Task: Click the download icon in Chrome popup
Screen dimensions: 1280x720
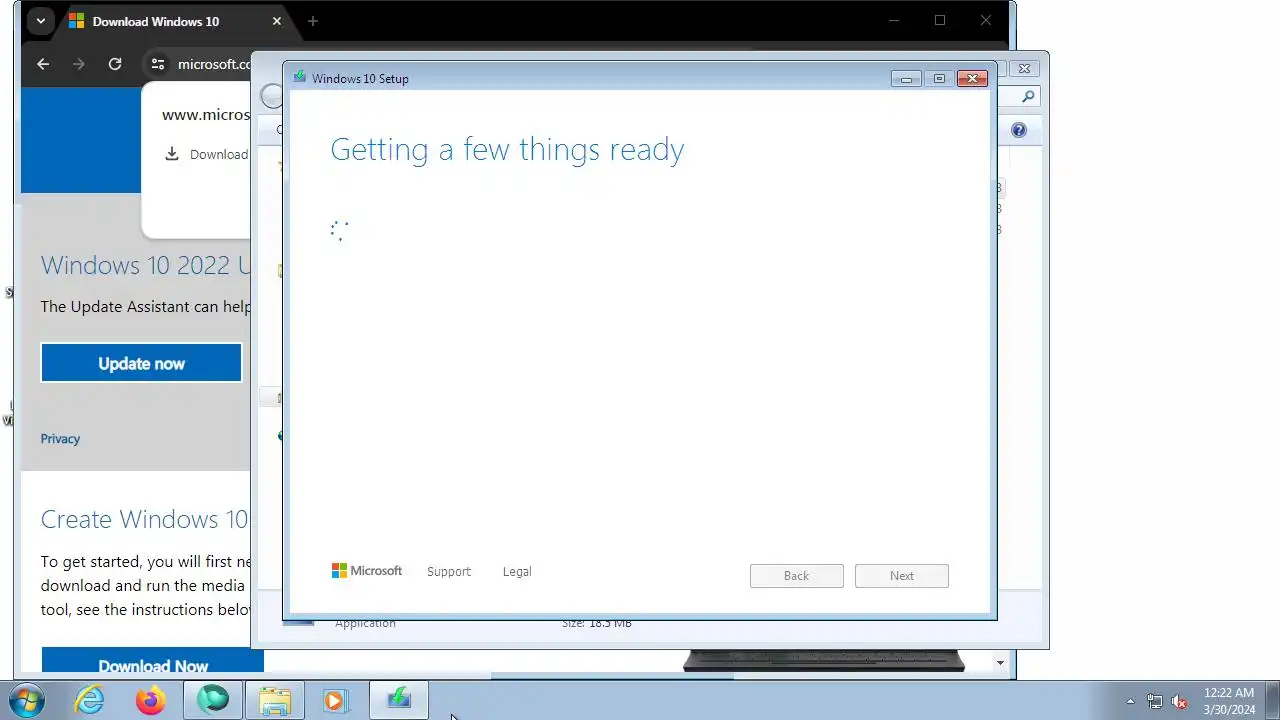Action: pos(172,154)
